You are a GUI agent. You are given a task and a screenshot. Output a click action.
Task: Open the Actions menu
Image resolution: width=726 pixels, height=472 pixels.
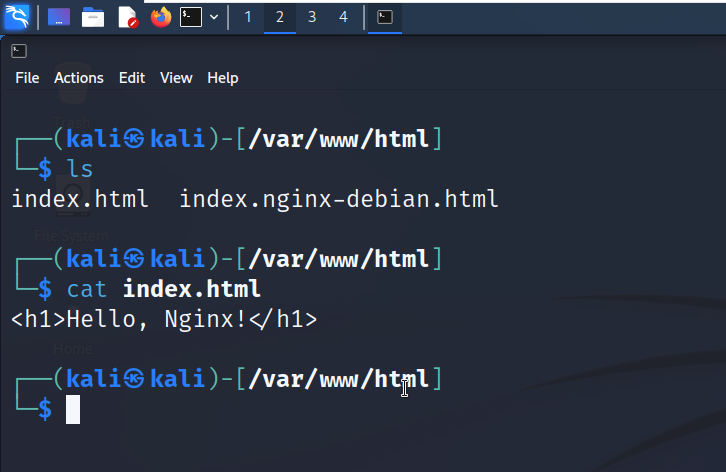pyautogui.click(x=79, y=78)
